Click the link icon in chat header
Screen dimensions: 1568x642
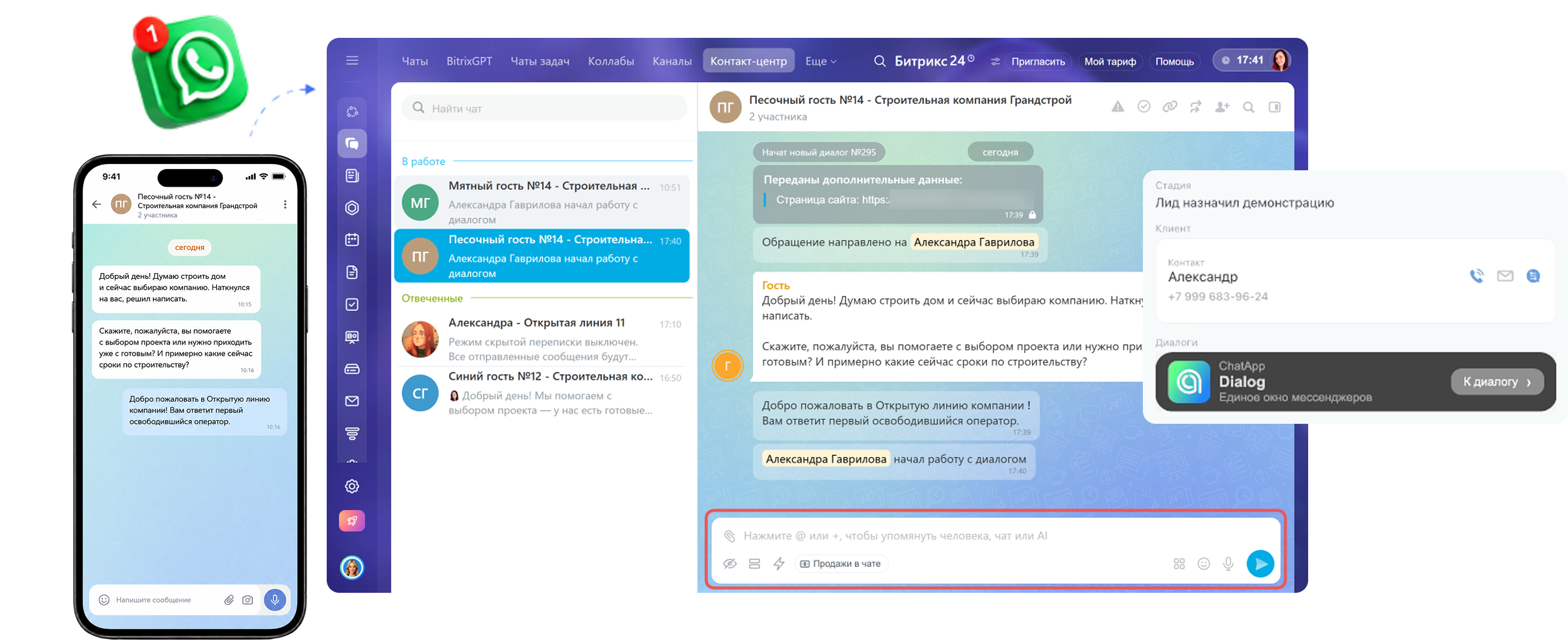pos(1170,107)
